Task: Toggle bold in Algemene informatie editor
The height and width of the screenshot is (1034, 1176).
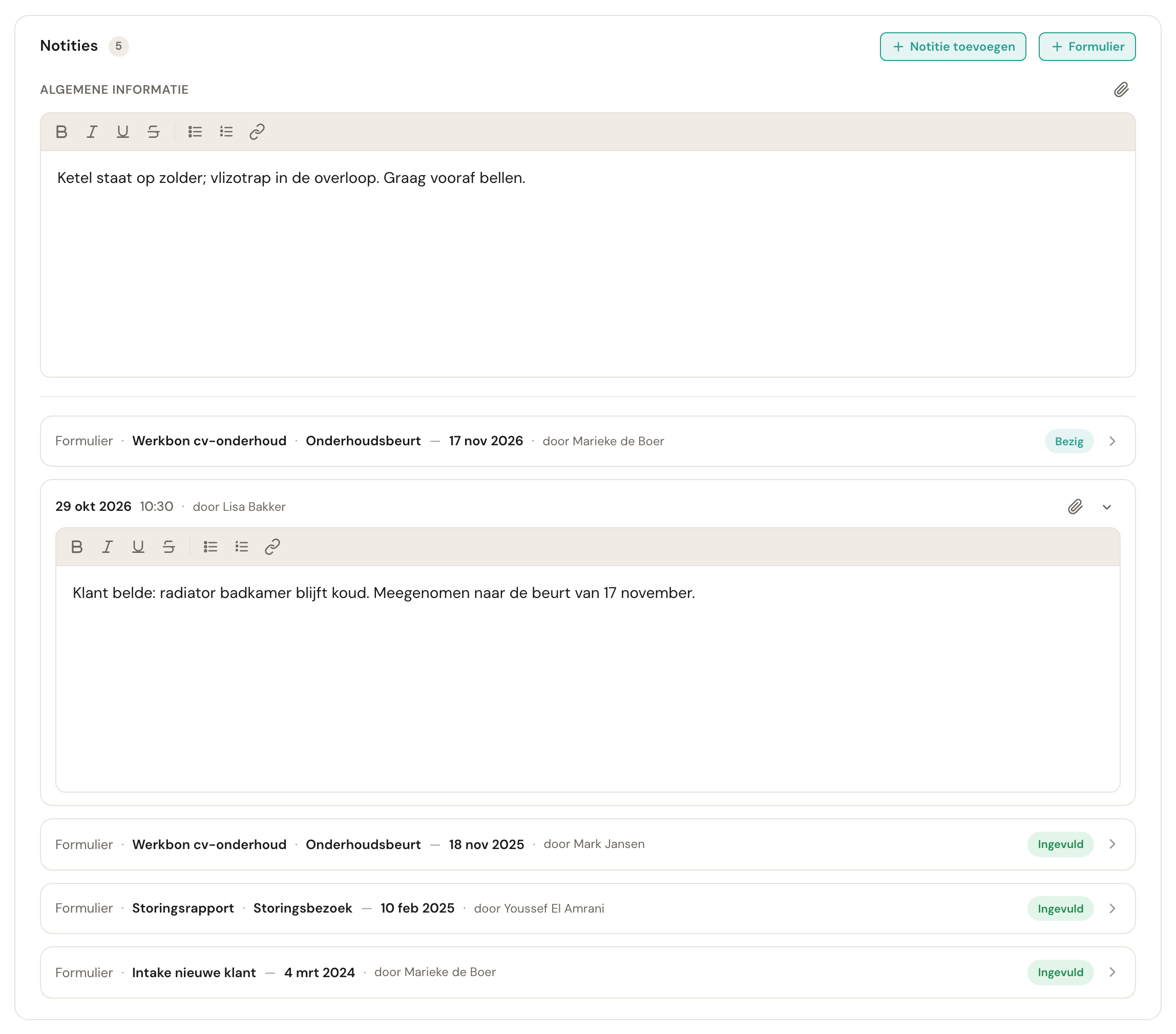Action: click(61, 132)
